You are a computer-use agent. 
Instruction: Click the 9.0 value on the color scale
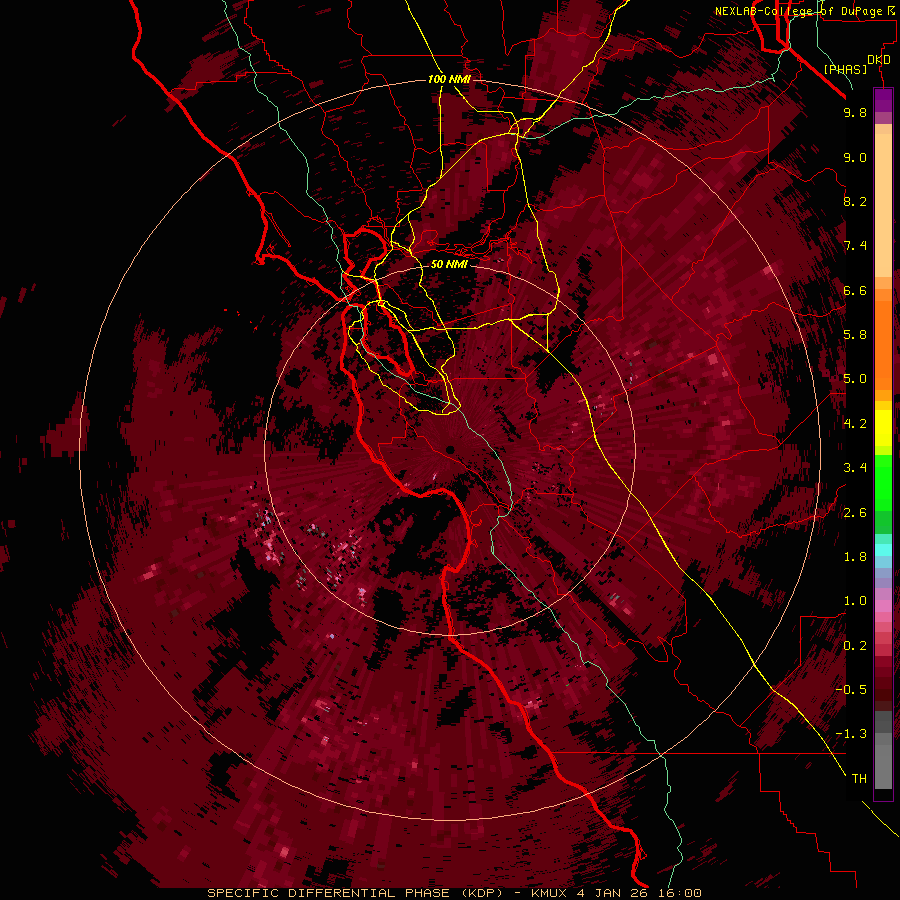click(855, 157)
